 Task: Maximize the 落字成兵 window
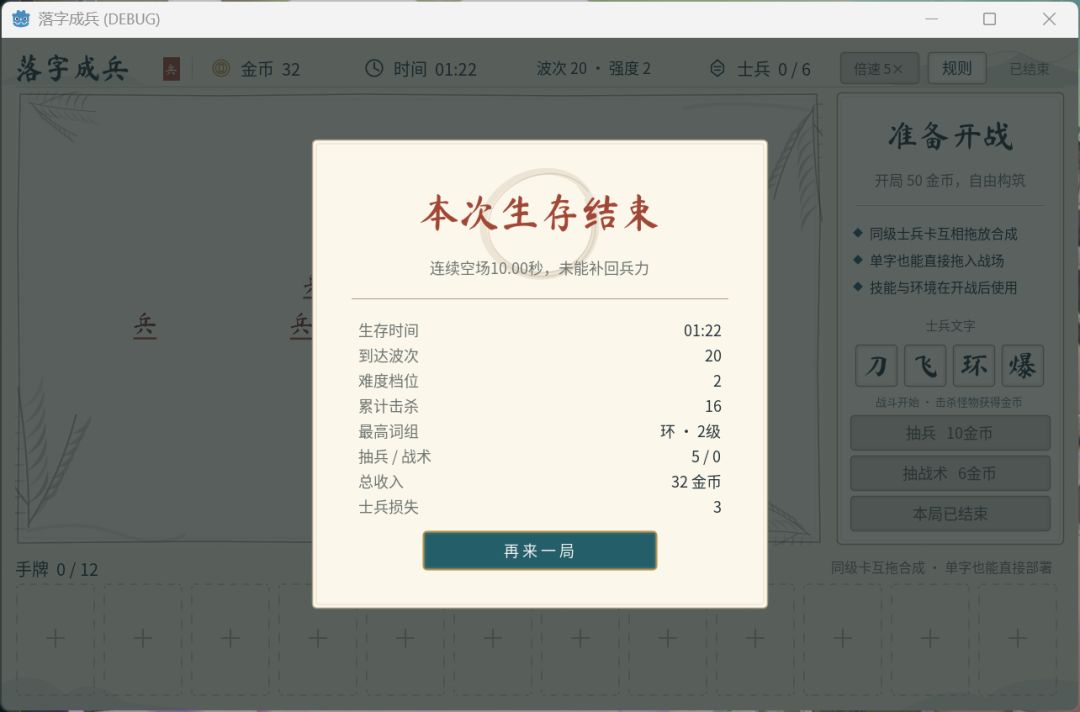tap(989, 19)
